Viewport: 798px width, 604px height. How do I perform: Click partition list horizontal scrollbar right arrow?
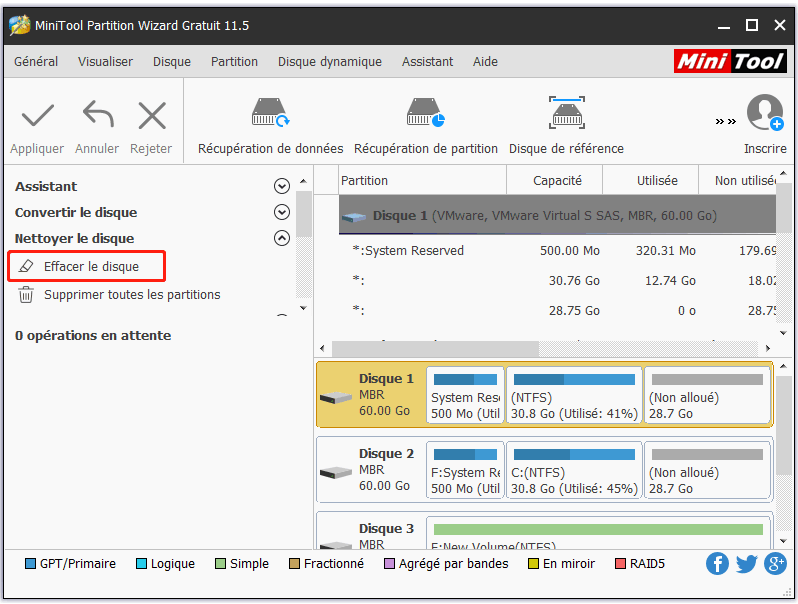pyautogui.click(x=768, y=349)
